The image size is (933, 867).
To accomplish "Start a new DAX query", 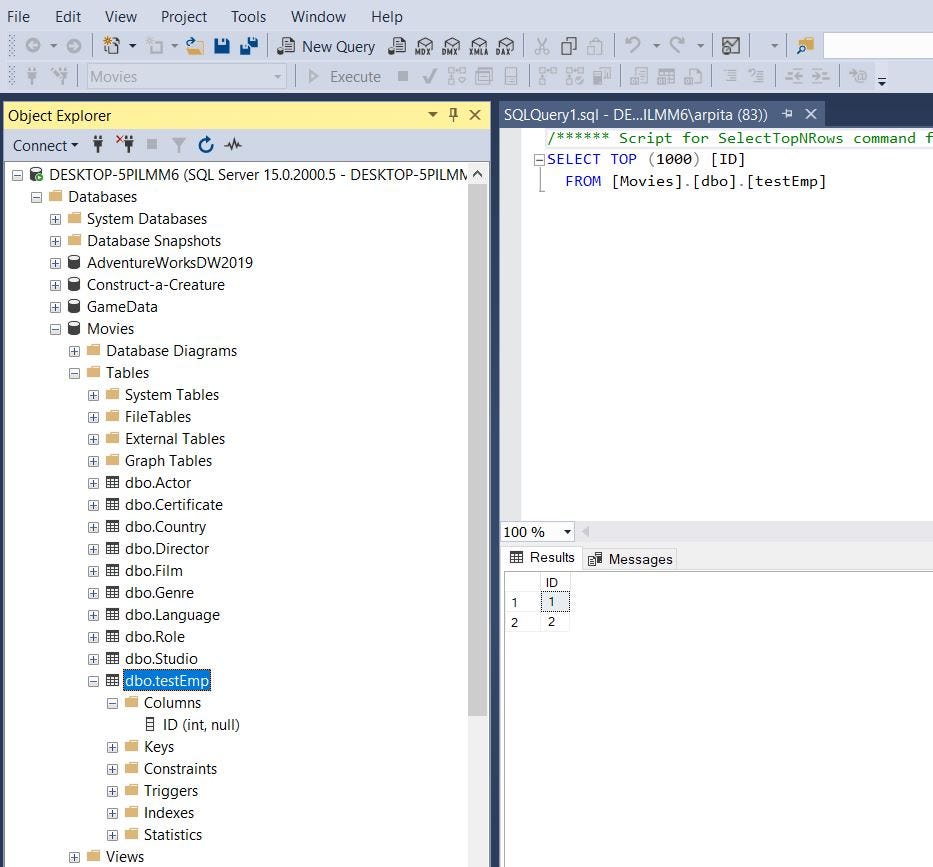I will (x=505, y=46).
